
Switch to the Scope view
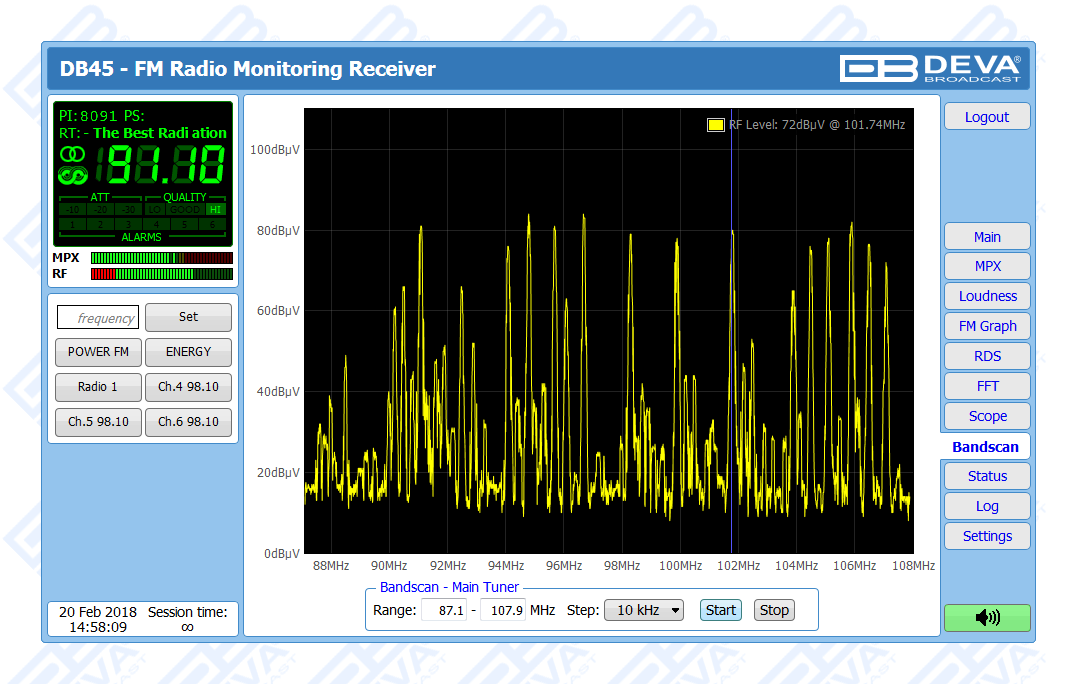tap(986, 417)
